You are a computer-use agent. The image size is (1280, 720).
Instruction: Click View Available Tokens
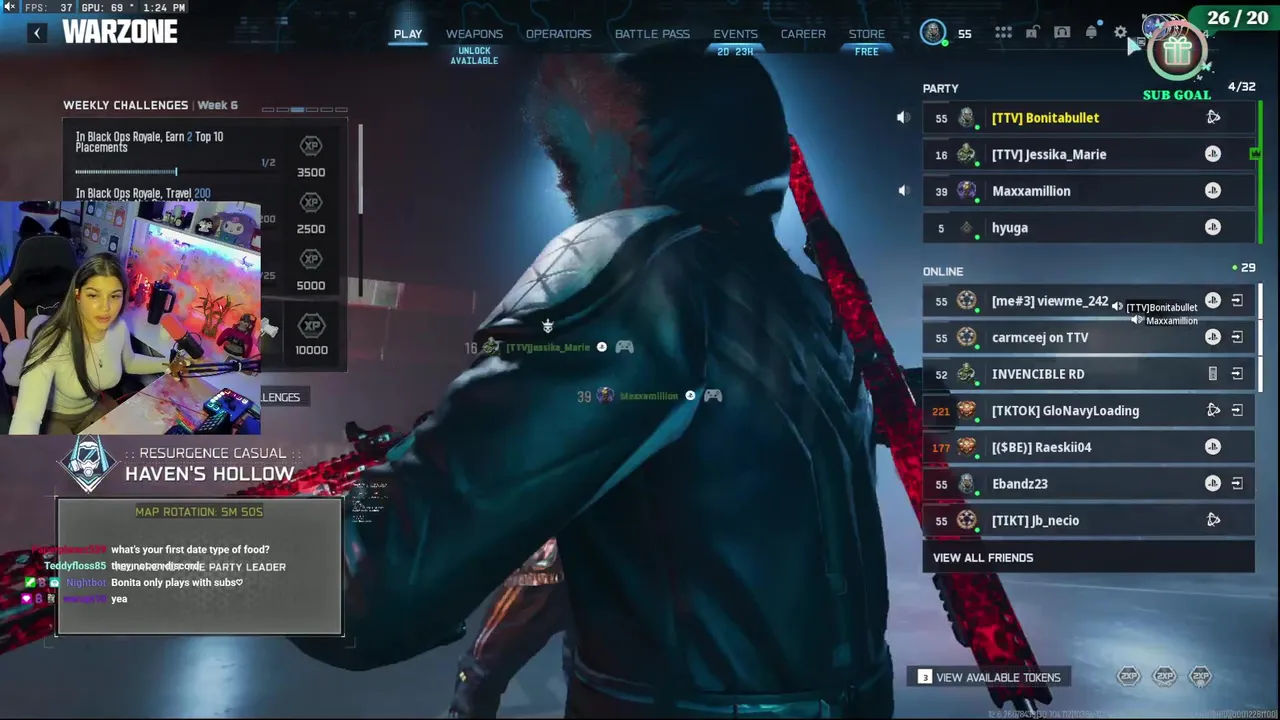pyautogui.click(x=989, y=677)
